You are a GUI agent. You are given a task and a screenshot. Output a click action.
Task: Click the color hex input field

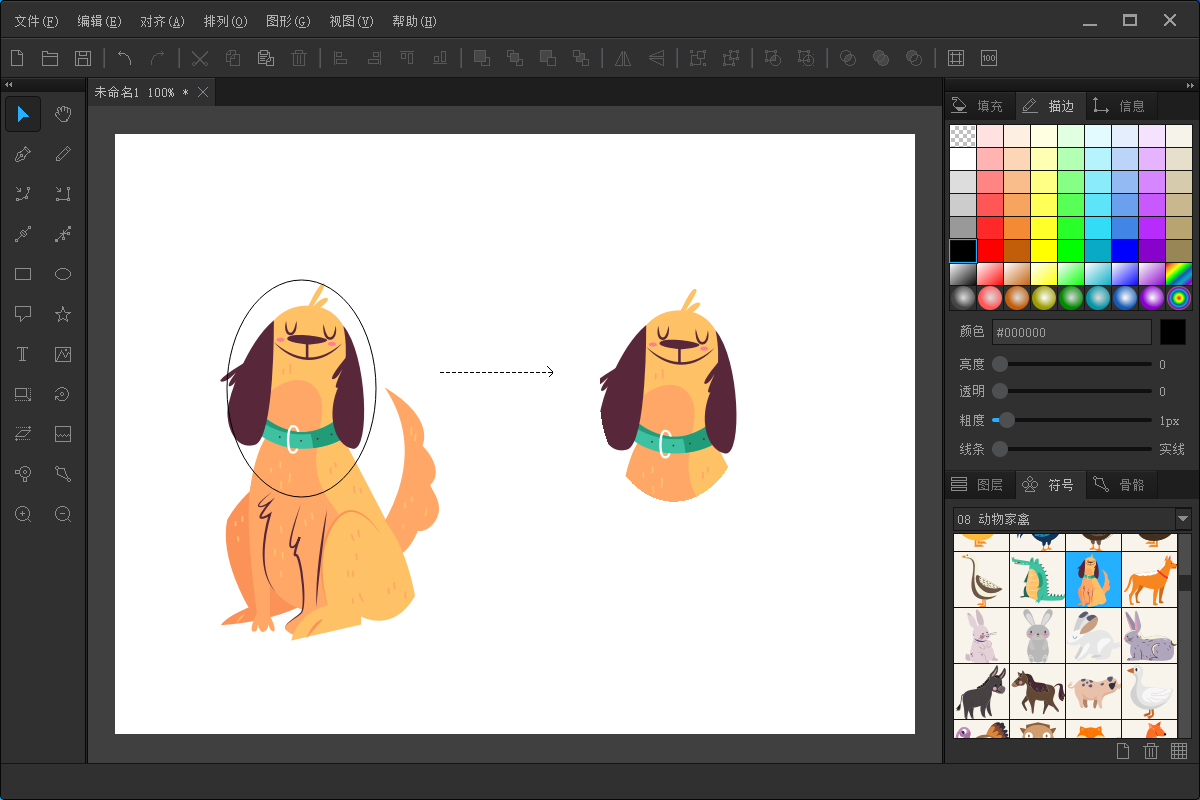pyautogui.click(x=1071, y=332)
